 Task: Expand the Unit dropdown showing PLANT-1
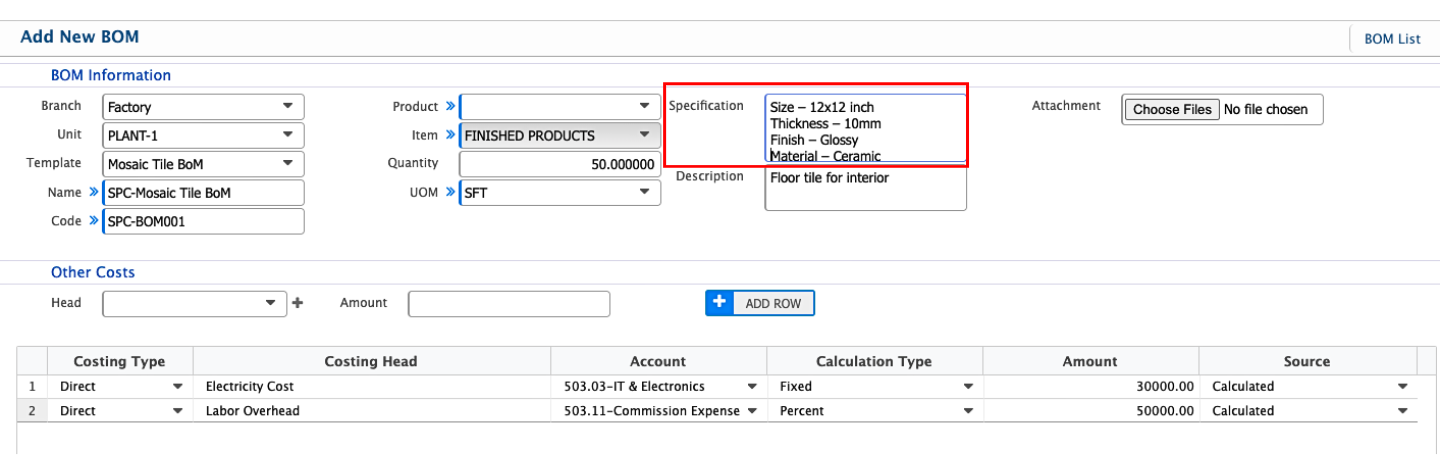pyautogui.click(x=203, y=135)
